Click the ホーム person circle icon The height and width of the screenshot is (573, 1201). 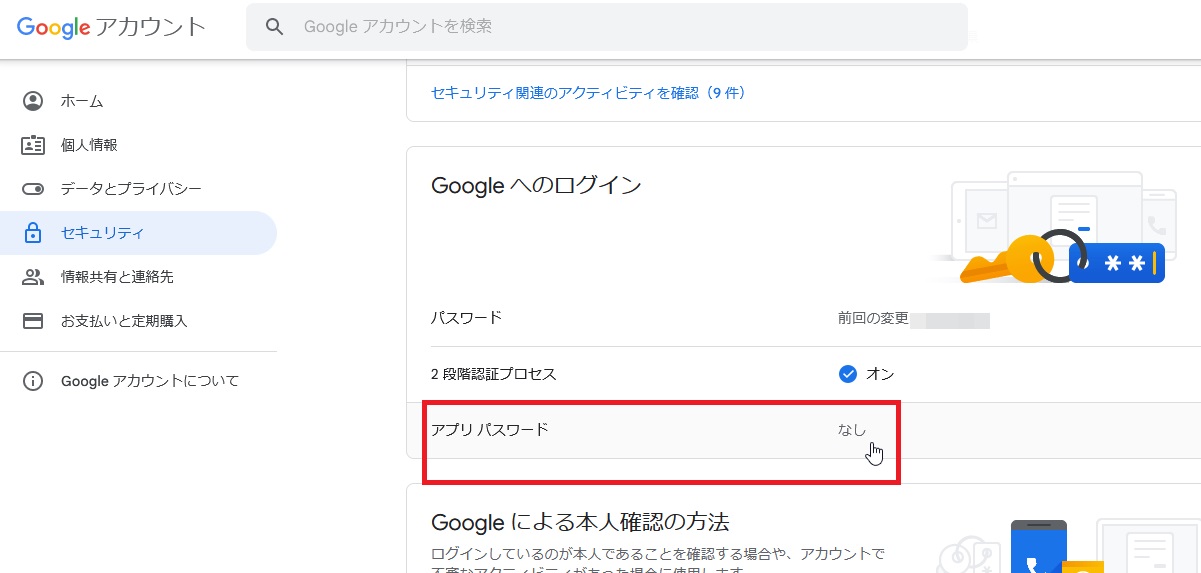click(33, 101)
